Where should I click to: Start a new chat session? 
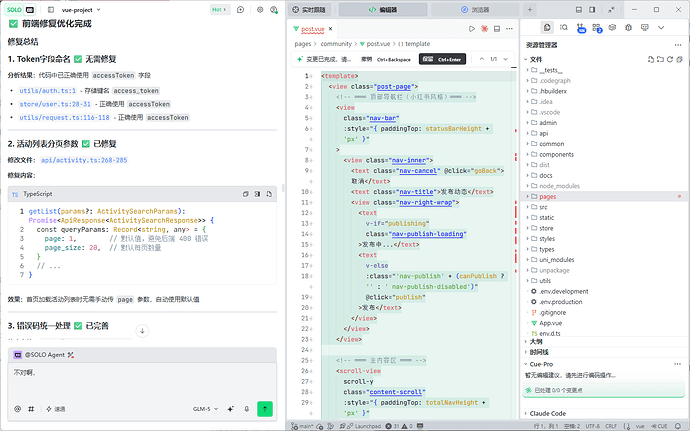(x=241, y=9)
